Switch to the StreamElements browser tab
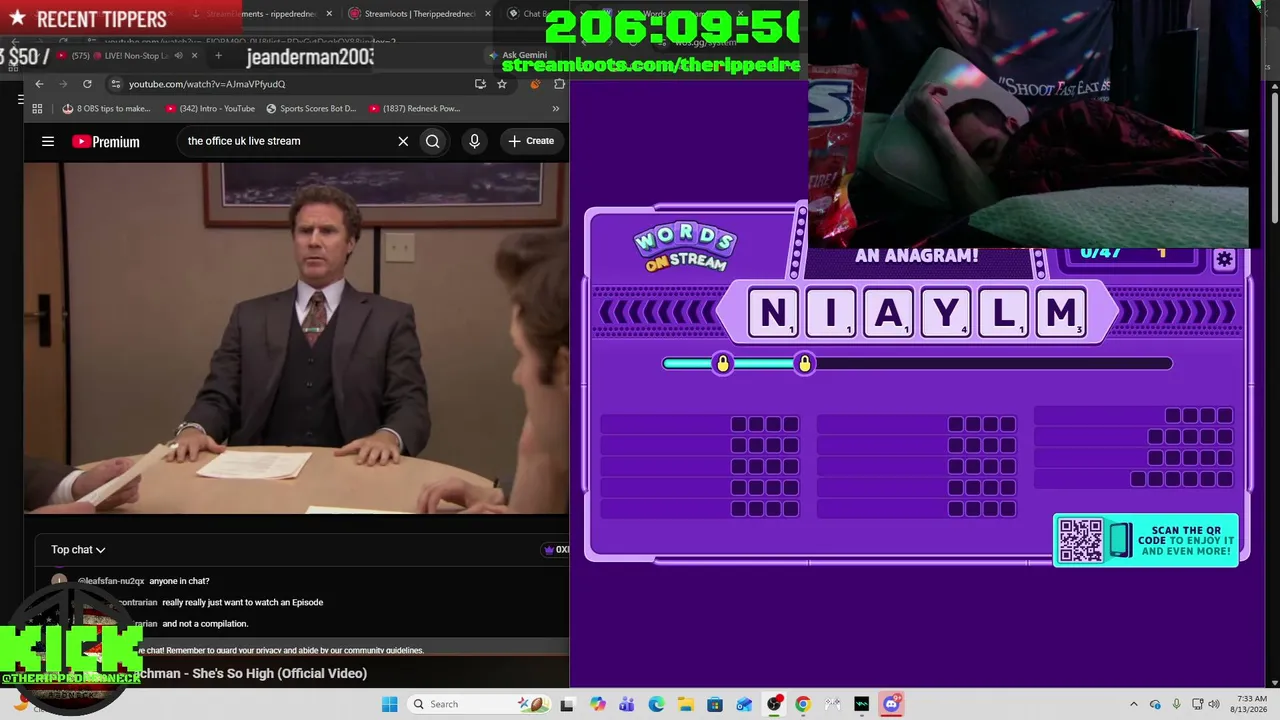 258,14
